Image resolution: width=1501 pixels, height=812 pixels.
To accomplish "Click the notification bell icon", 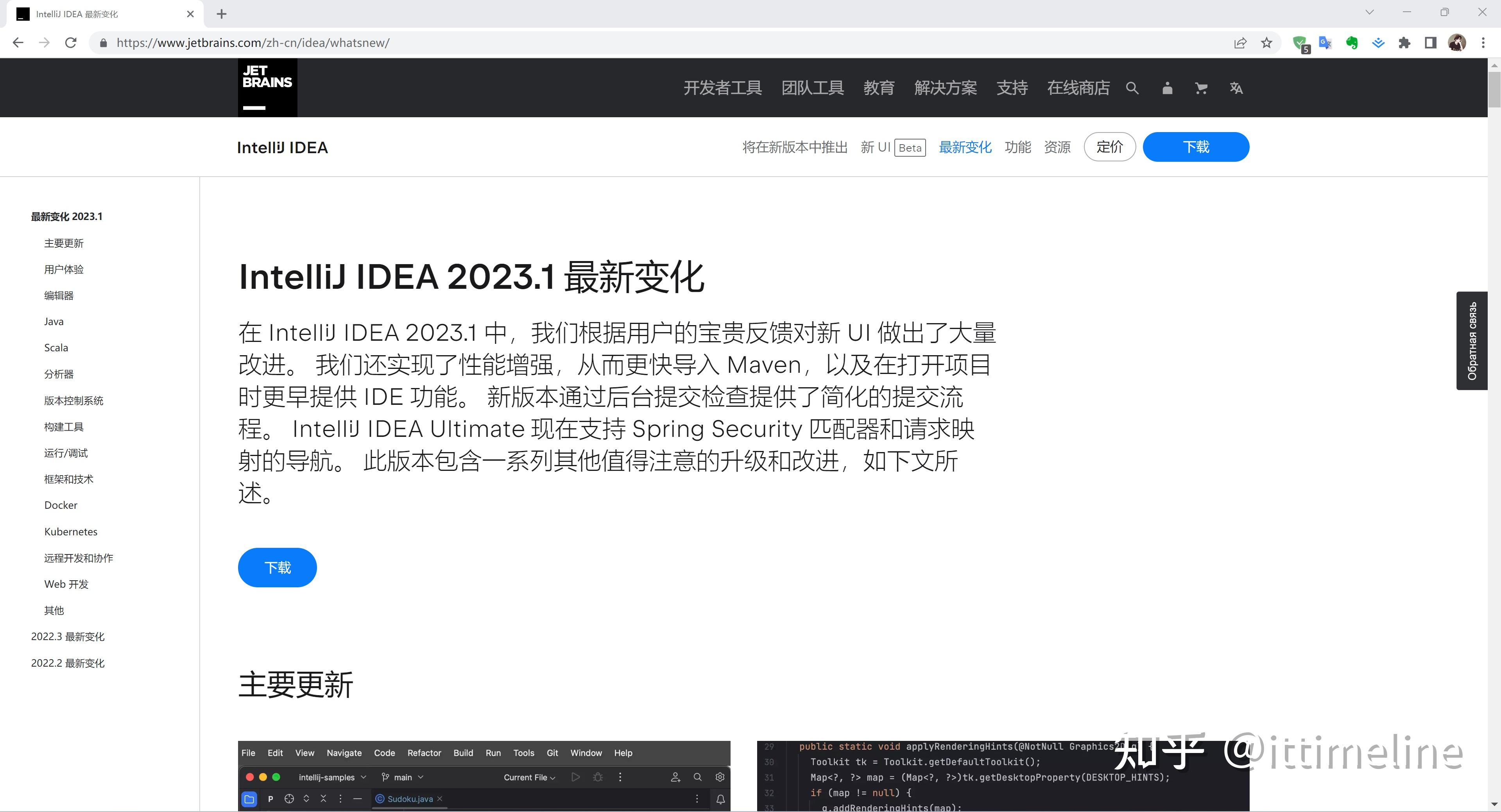I will pyautogui.click(x=721, y=799).
